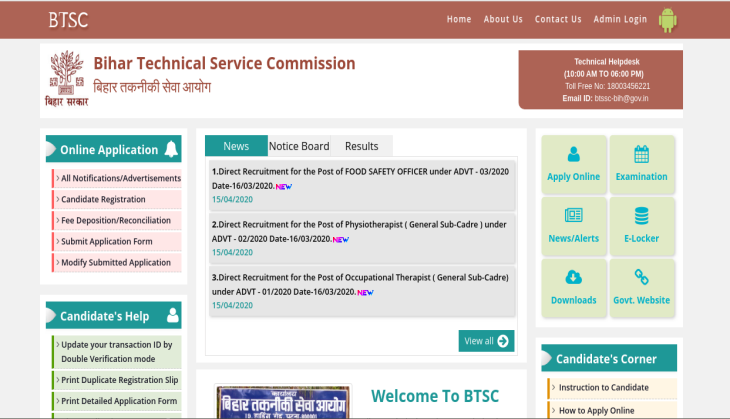Click the BTSC office signboard photo
Viewport: 730px width, 419px height.
click(283, 402)
